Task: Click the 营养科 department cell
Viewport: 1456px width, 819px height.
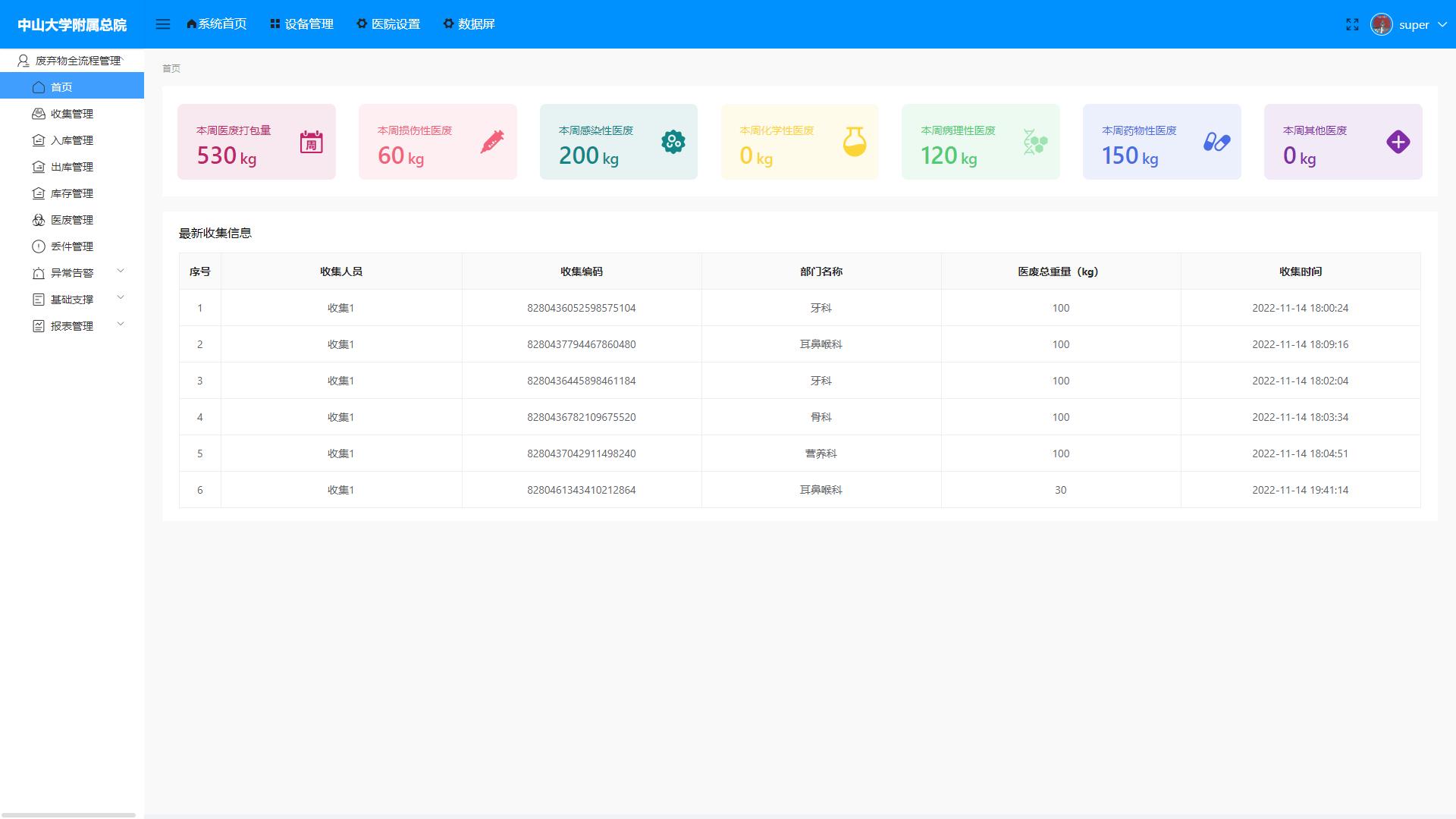Action: (x=821, y=453)
